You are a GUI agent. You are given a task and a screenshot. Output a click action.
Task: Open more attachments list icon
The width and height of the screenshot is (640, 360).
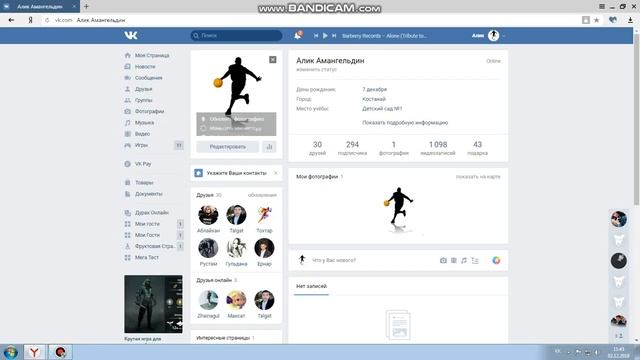475,260
